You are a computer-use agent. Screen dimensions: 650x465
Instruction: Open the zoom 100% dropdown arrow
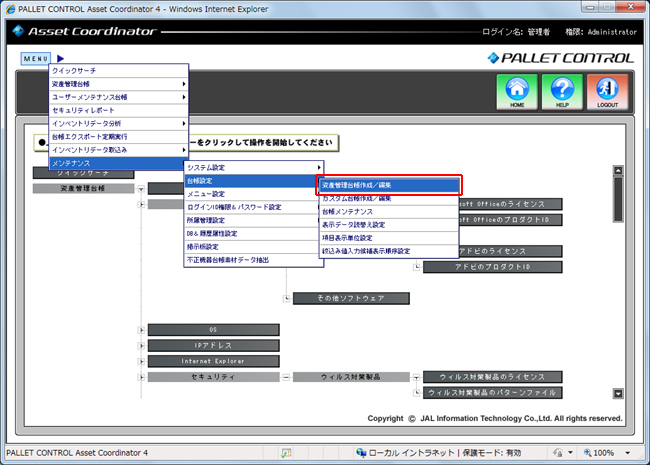[628, 453]
